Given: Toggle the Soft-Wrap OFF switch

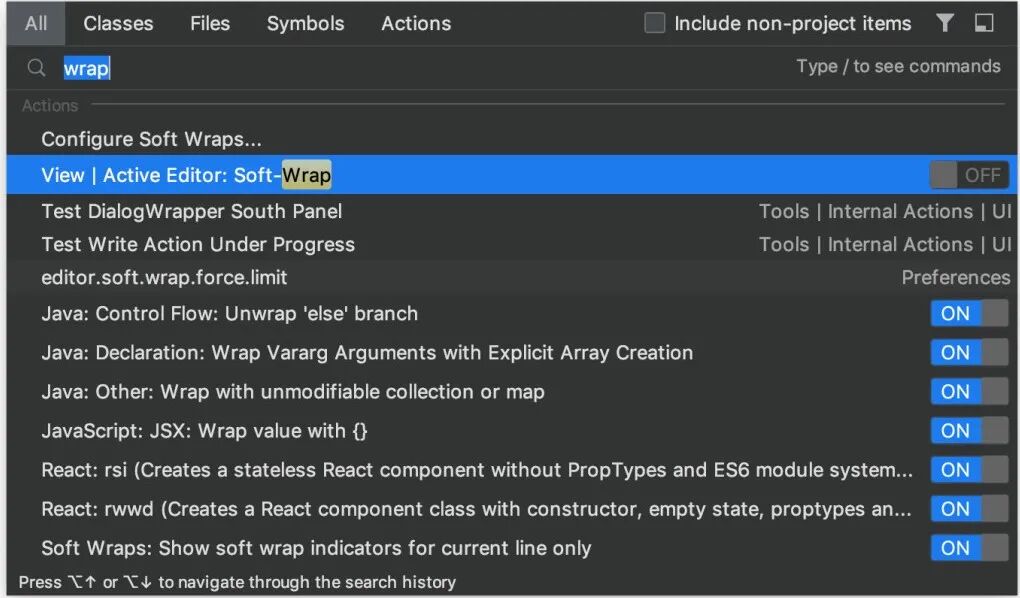Looking at the screenshot, I should [968, 175].
